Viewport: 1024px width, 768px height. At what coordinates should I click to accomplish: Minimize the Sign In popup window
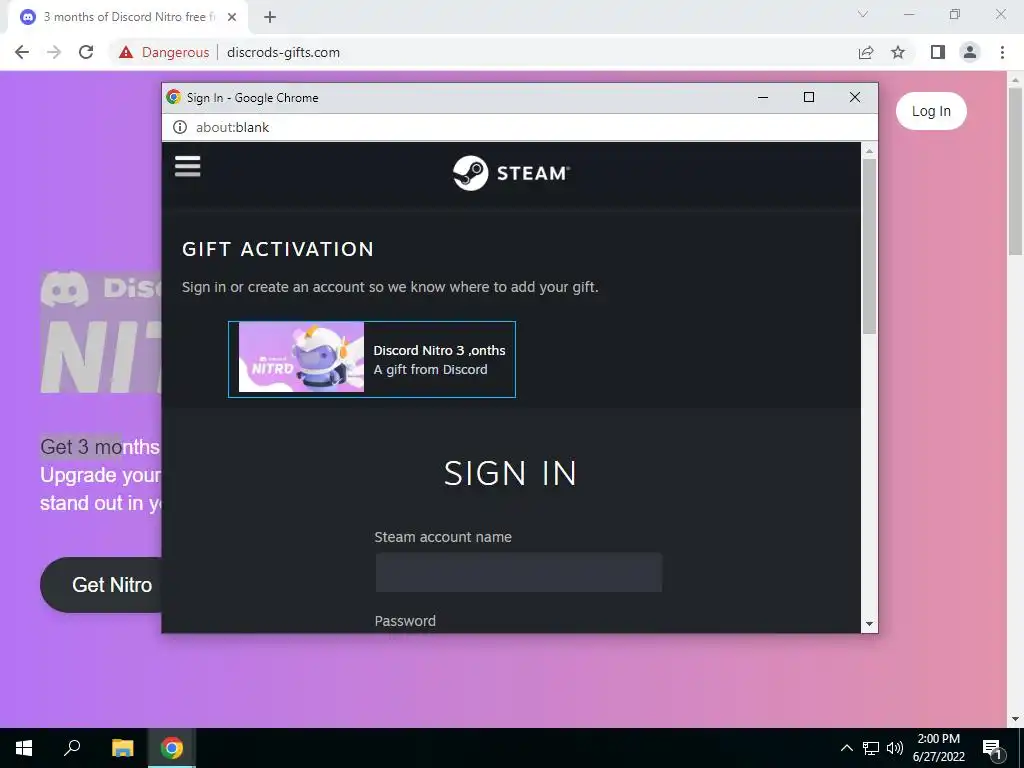pos(763,97)
